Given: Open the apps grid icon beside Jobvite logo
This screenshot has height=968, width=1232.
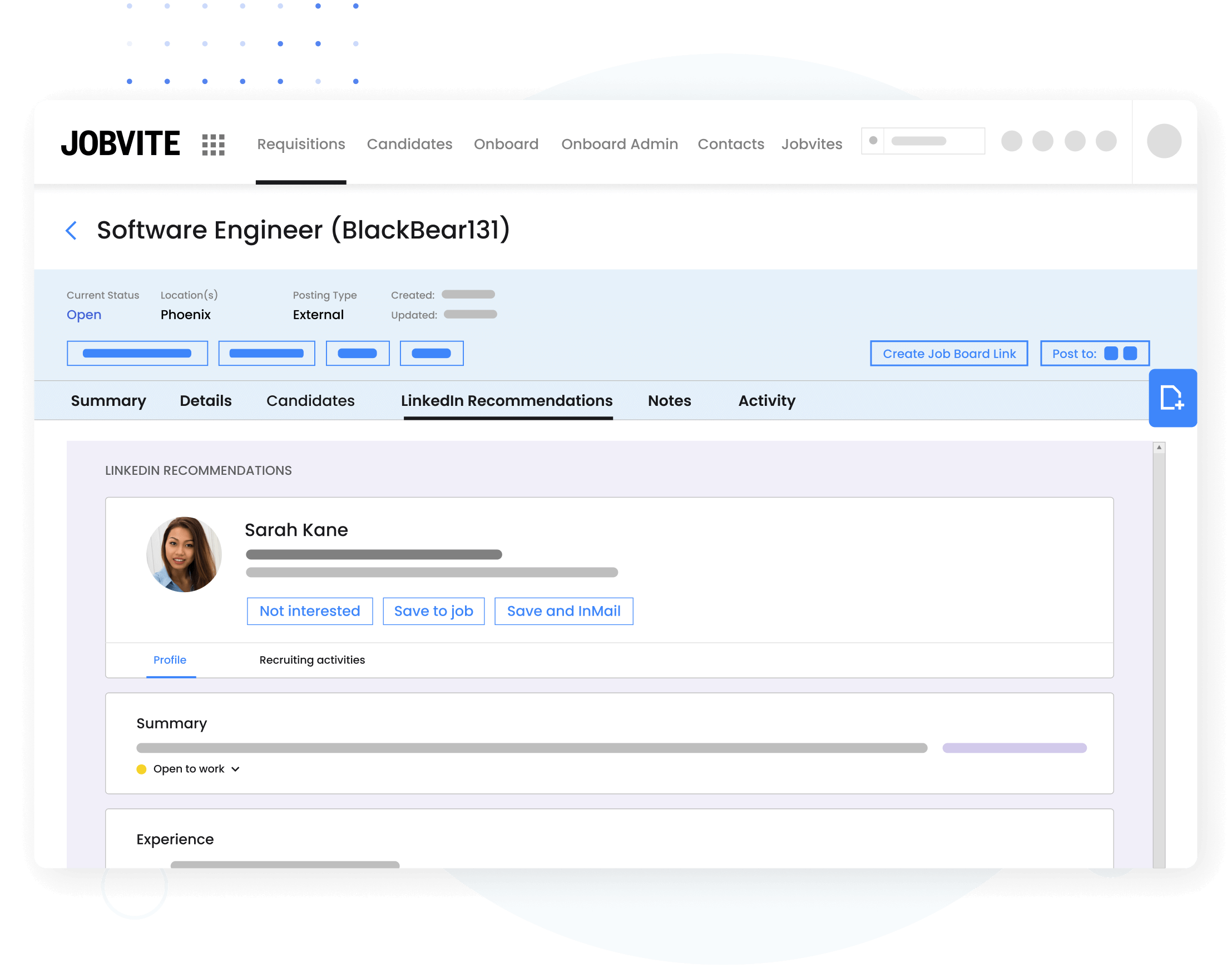Looking at the screenshot, I should point(213,145).
